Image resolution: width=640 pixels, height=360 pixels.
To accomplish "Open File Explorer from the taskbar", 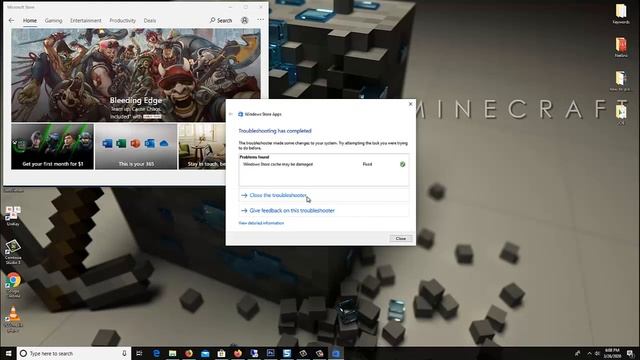I will point(173,353).
